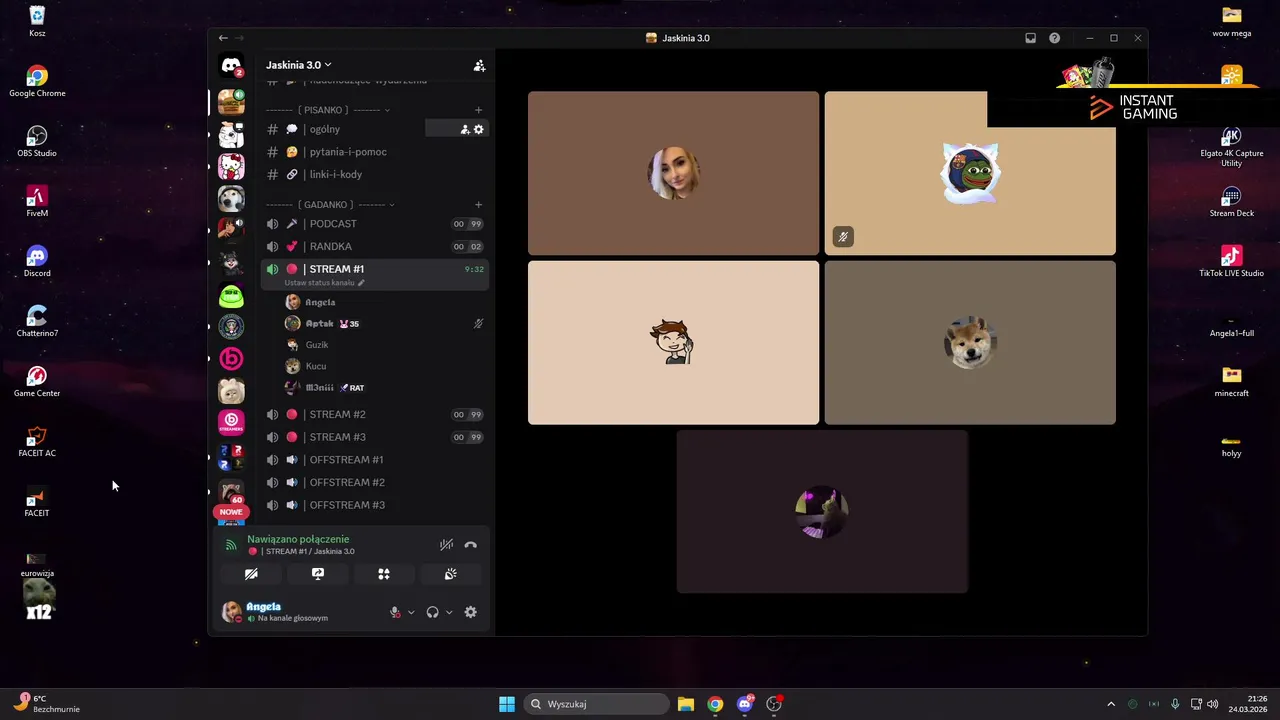1280x720 pixels.
Task: Launch an activity button
Action: [x=384, y=574]
